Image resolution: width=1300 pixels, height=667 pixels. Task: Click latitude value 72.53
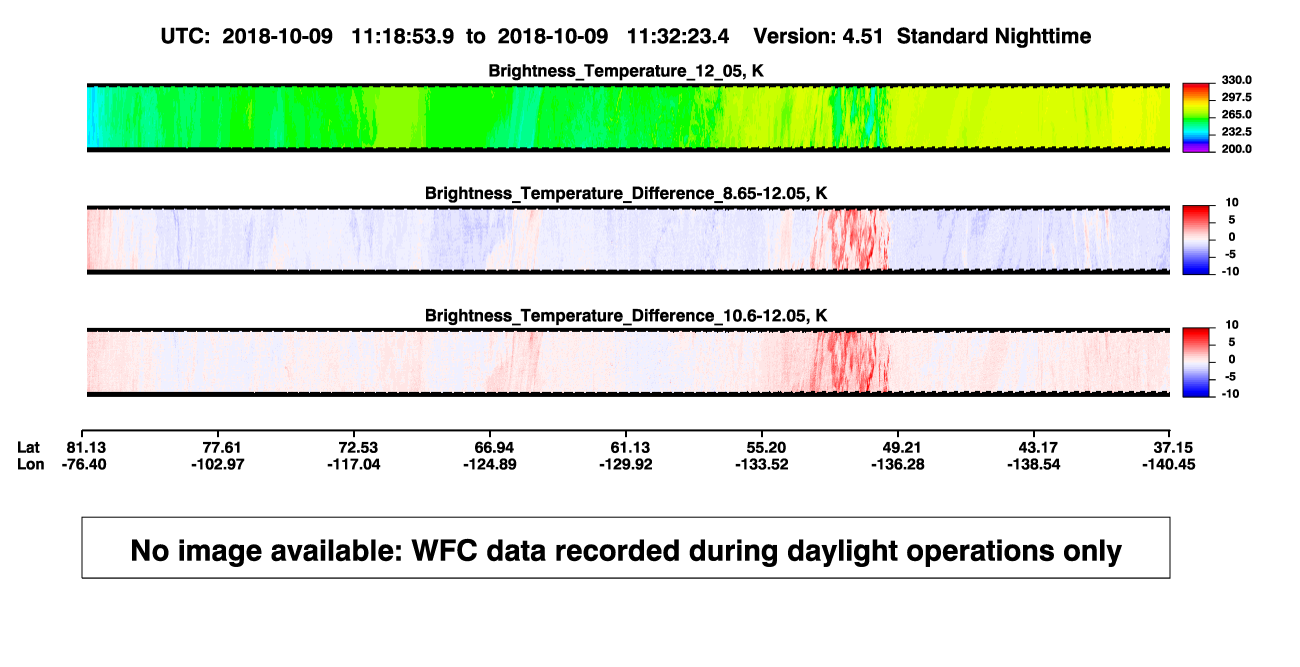coord(358,446)
